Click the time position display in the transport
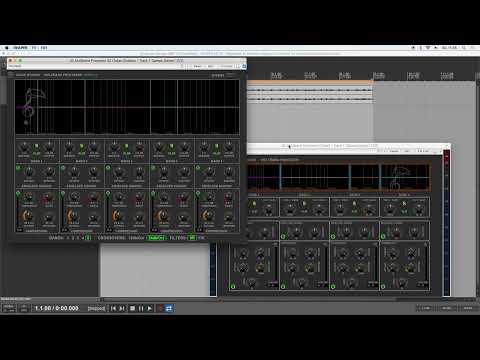The height and width of the screenshot is (360, 480). 57,308
